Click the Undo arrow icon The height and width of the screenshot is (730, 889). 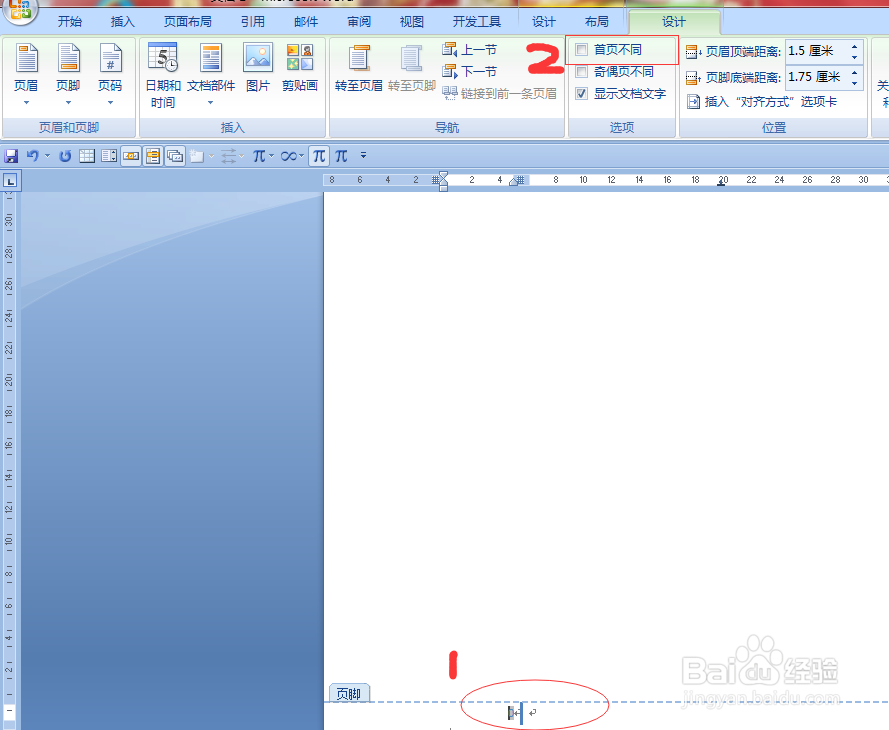pos(32,156)
